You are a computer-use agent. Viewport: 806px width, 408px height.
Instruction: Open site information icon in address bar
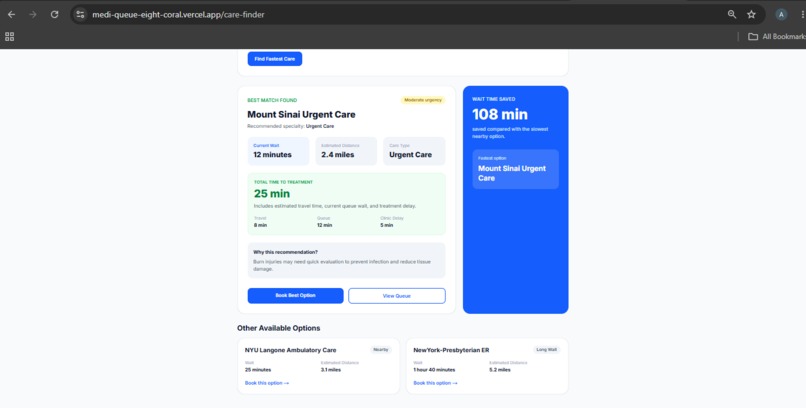80,14
